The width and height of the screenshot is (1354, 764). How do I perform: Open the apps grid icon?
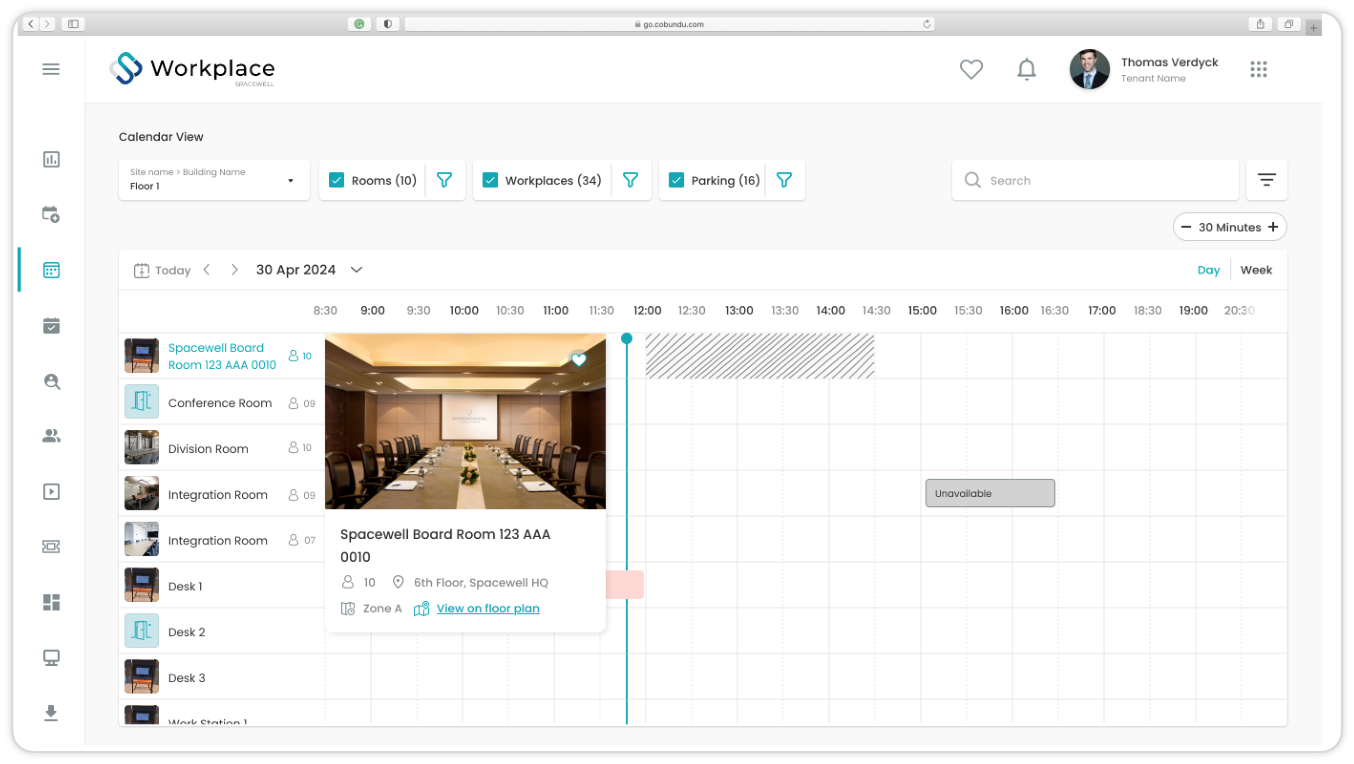point(1259,69)
